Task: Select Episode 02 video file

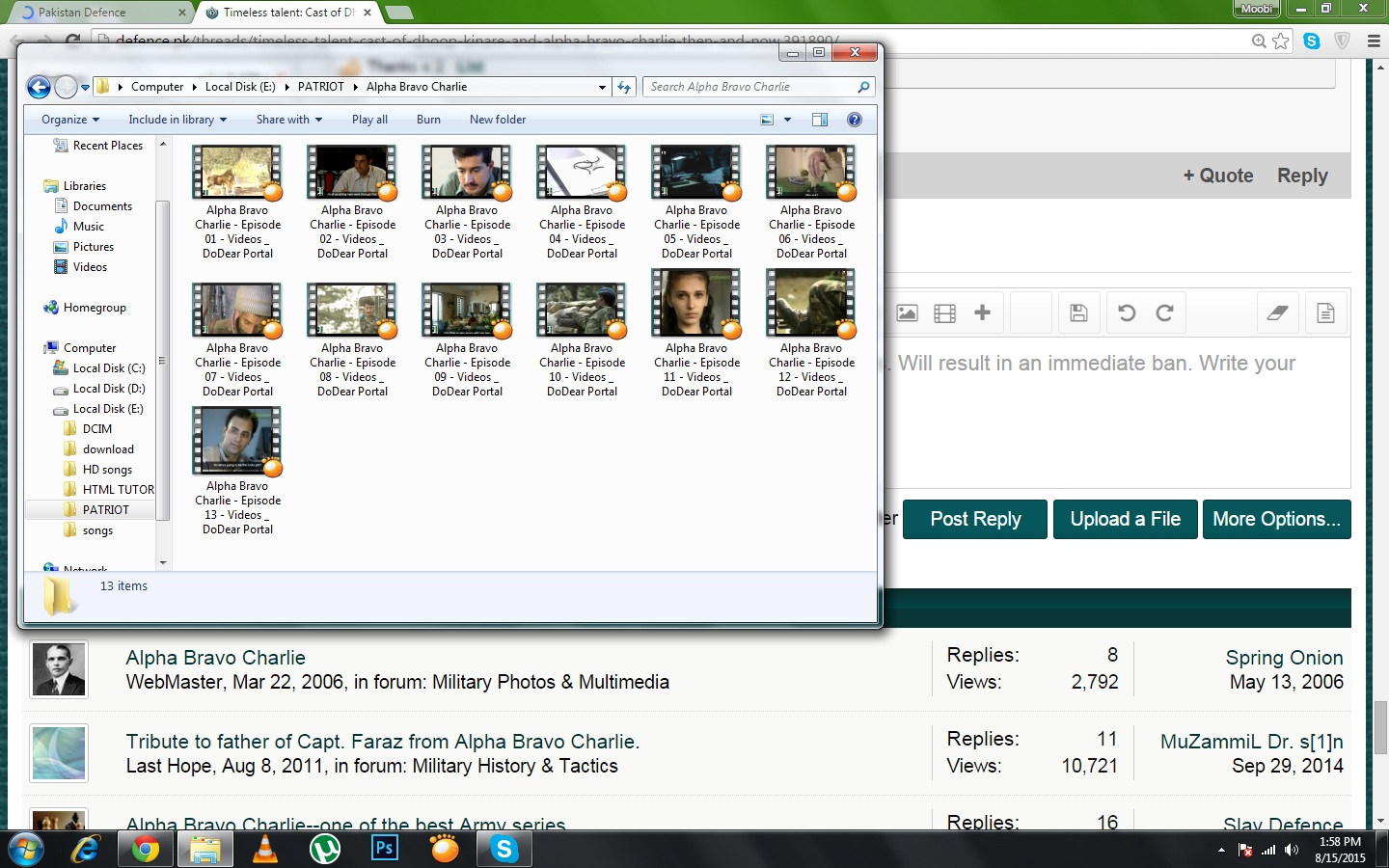Action: click(352, 203)
